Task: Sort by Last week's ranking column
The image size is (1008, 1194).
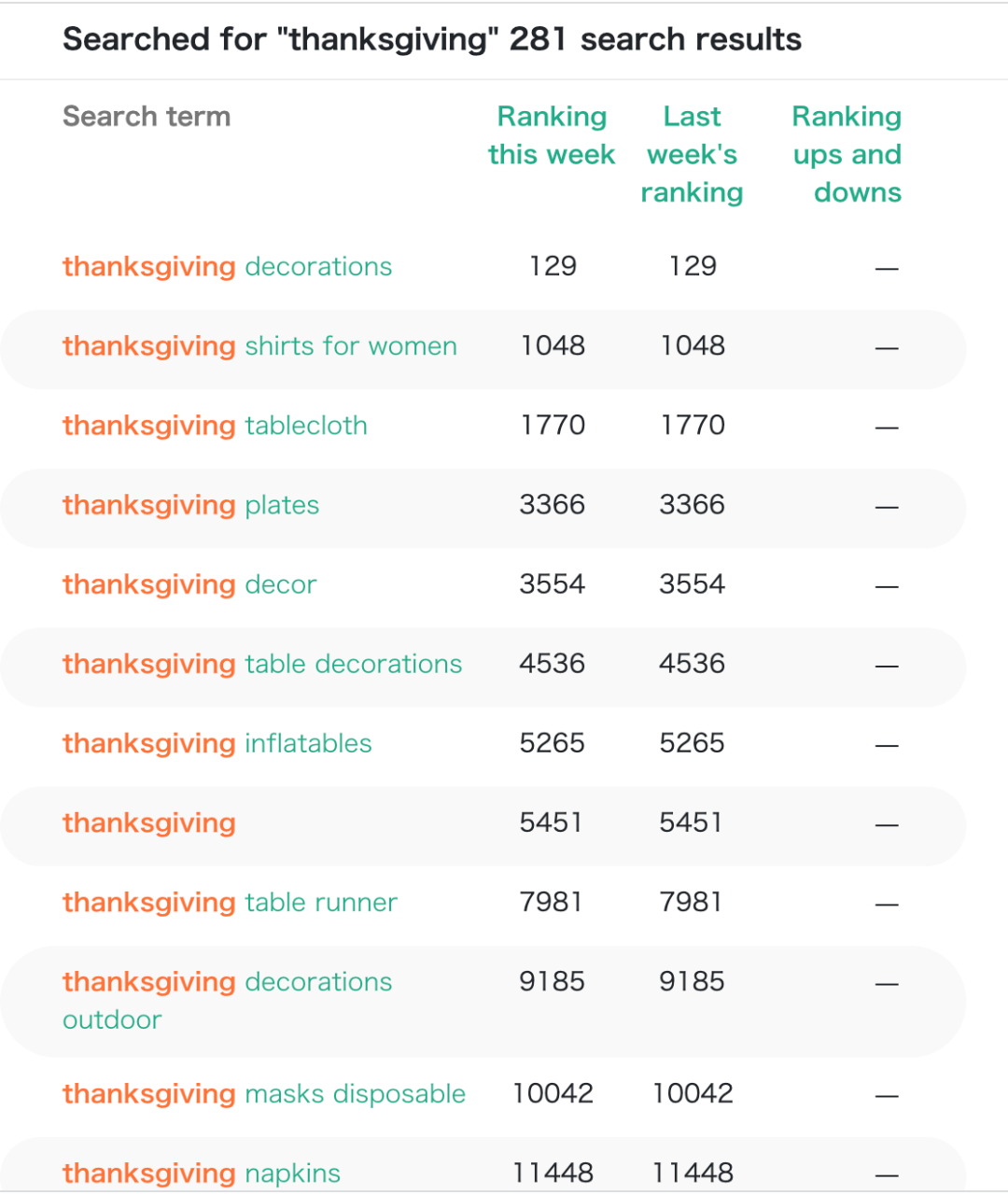Action: (692, 154)
